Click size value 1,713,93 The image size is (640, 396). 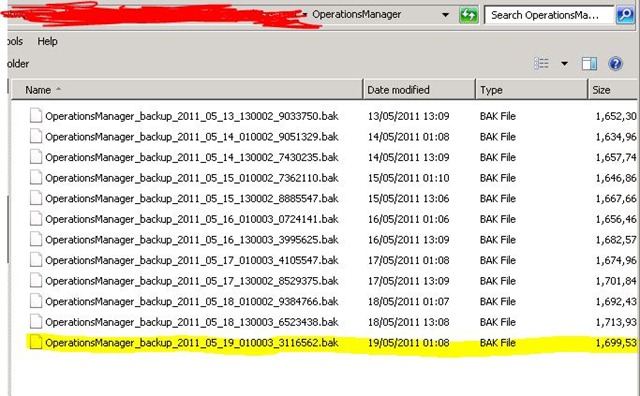pos(616,323)
